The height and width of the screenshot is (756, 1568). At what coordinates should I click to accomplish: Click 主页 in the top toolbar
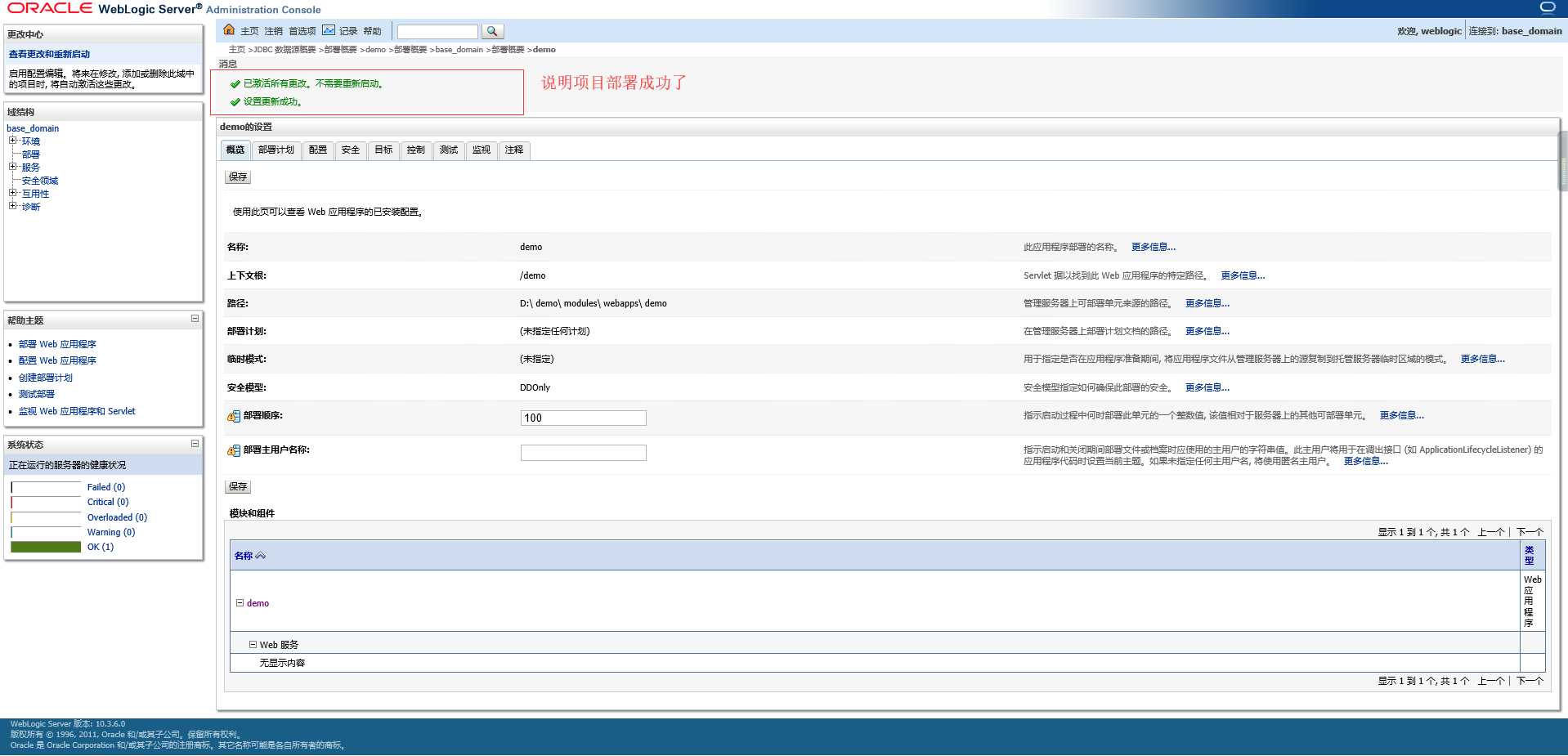[249, 31]
